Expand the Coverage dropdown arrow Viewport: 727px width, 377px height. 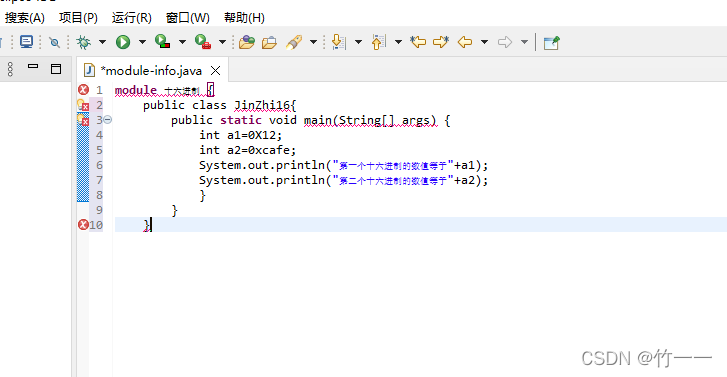coord(182,42)
